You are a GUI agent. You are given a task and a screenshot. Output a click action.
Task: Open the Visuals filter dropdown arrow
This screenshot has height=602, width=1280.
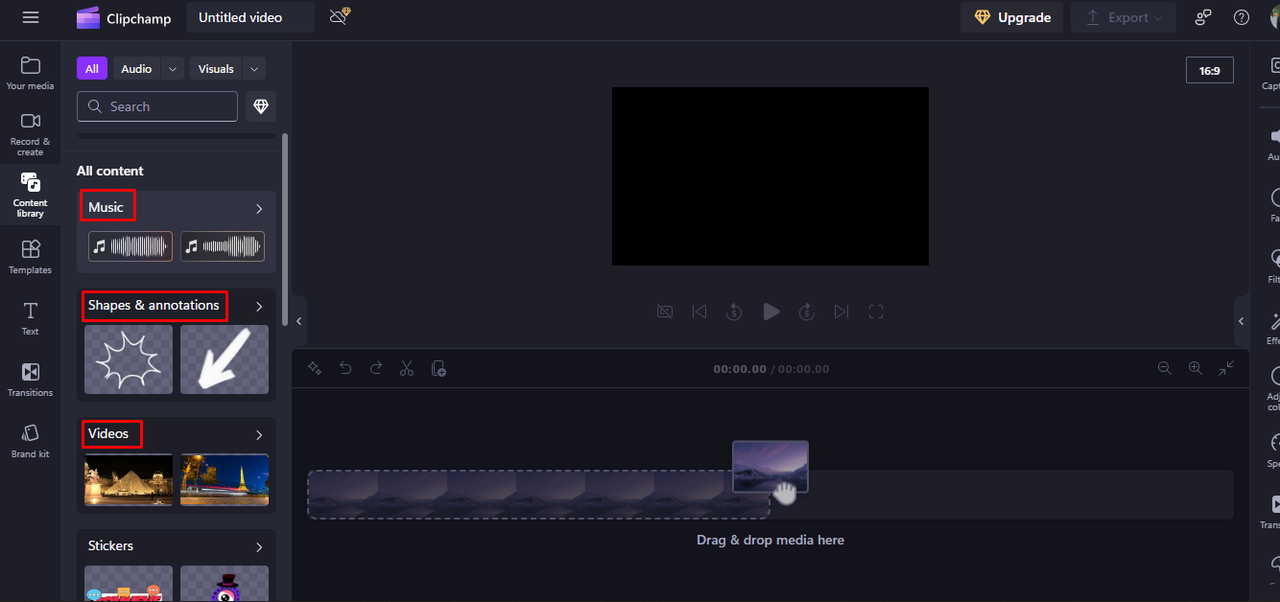tap(254, 68)
